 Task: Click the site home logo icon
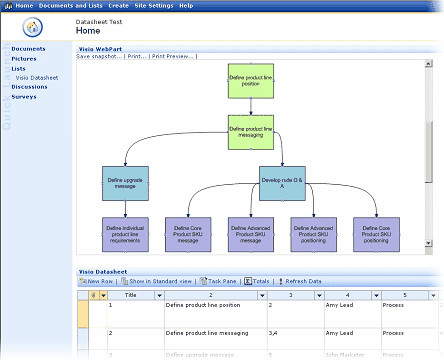(x=33, y=27)
